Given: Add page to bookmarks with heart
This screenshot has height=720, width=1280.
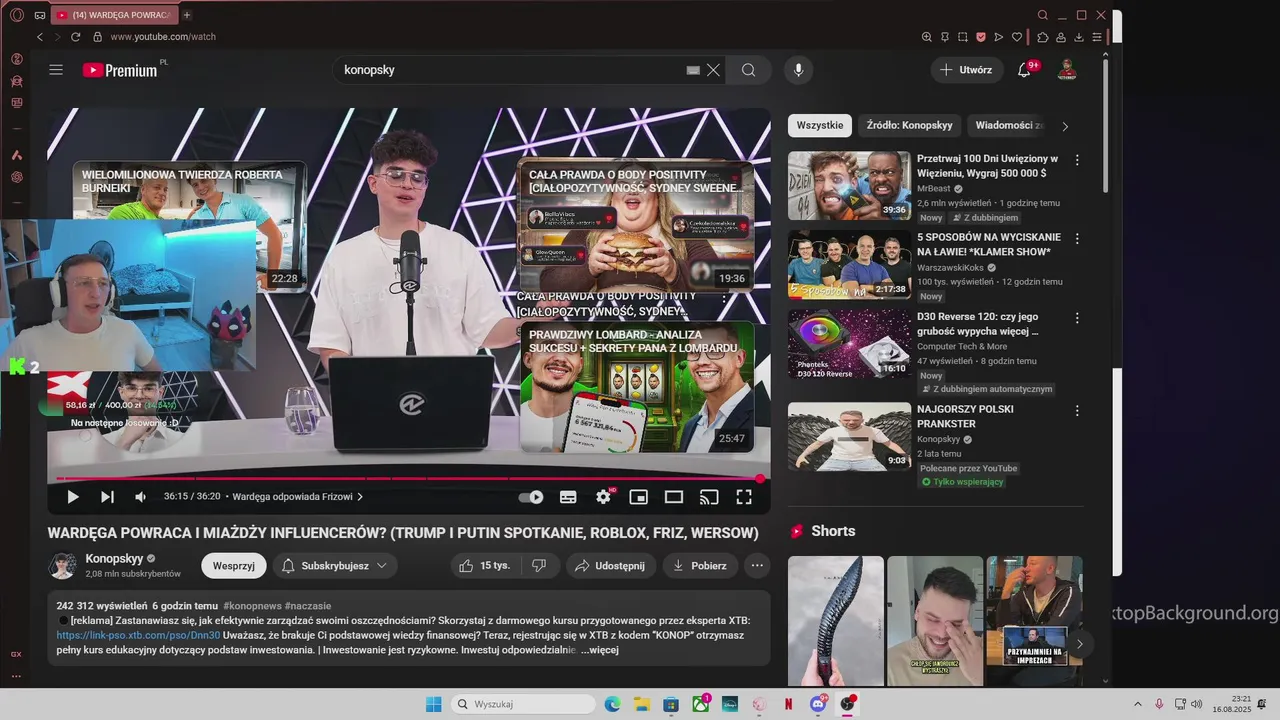Looking at the screenshot, I should (1017, 37).
